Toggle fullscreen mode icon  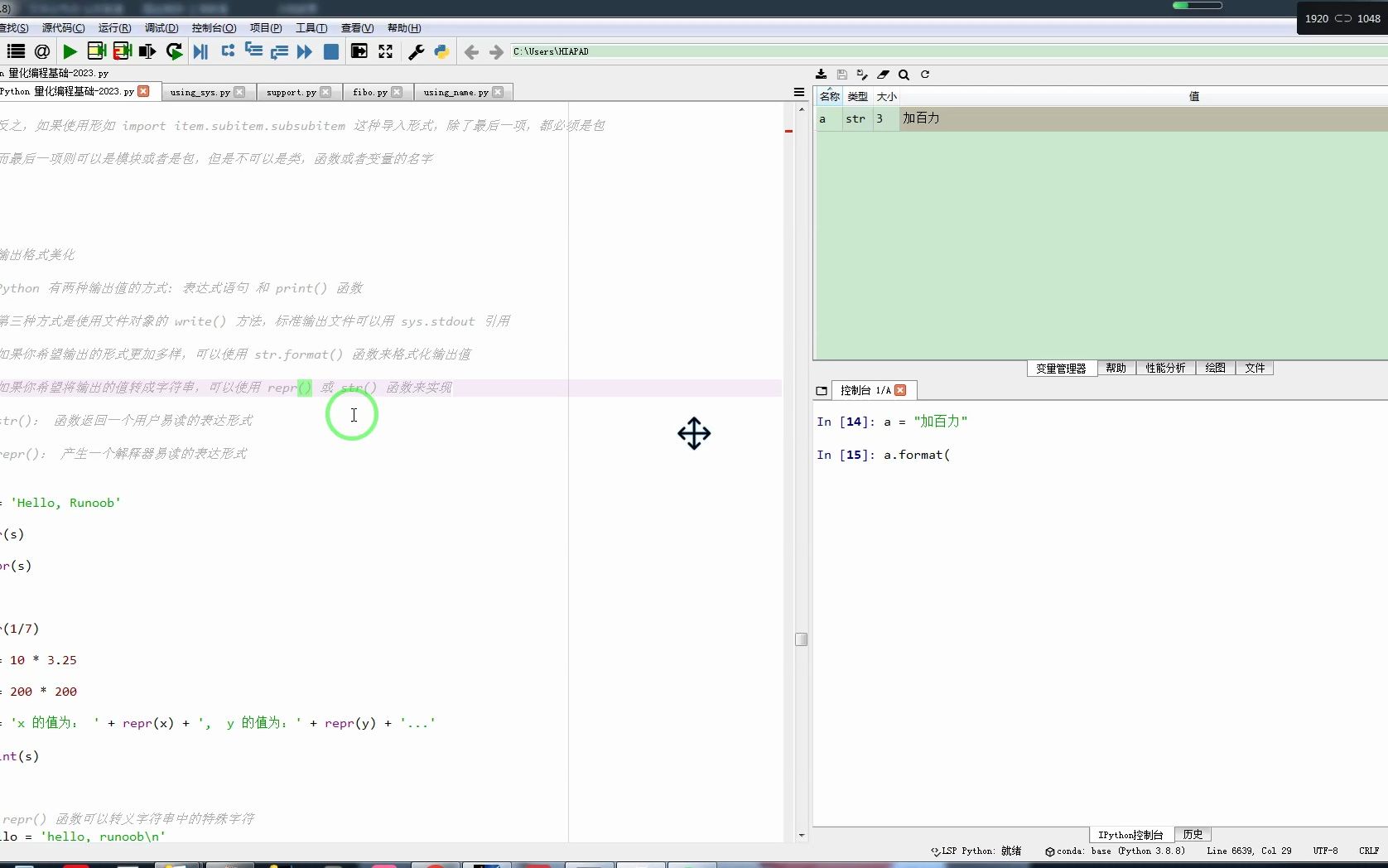pos(385,51)
